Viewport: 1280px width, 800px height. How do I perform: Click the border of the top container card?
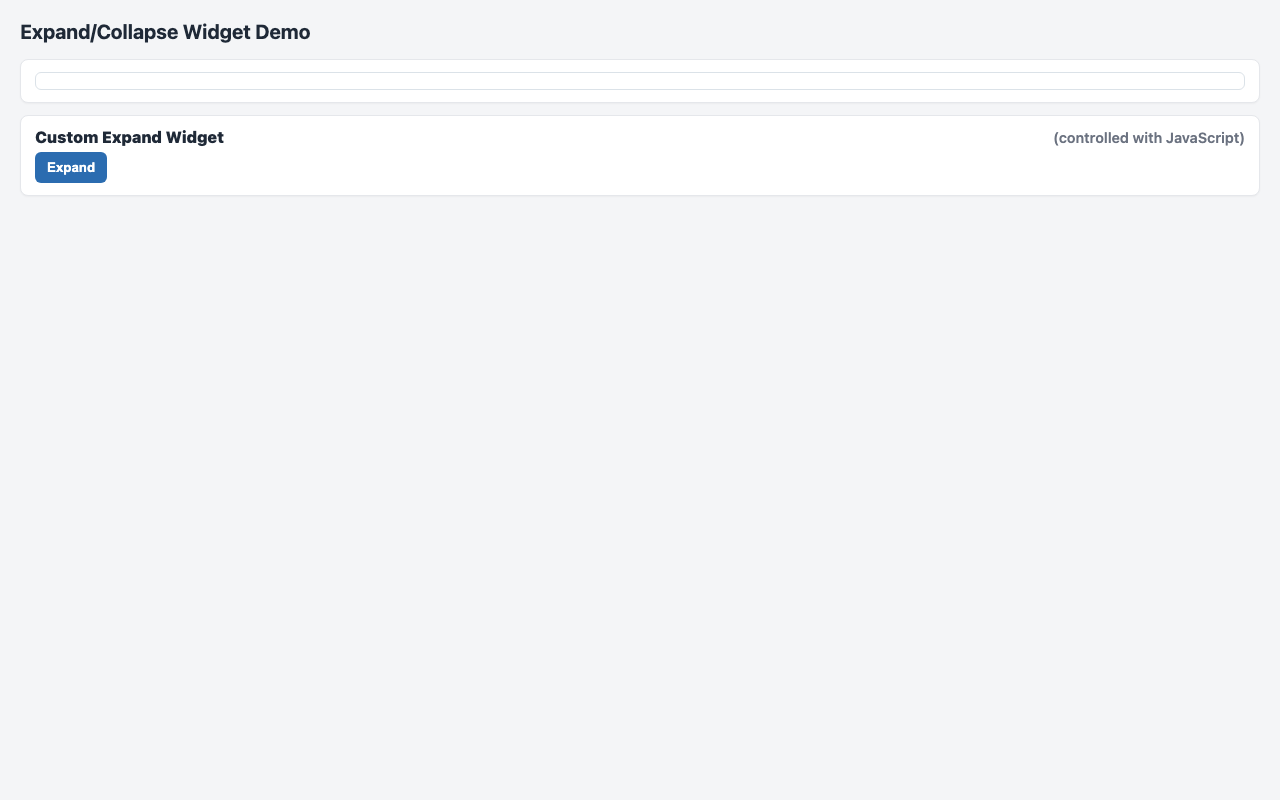(640, 60)
